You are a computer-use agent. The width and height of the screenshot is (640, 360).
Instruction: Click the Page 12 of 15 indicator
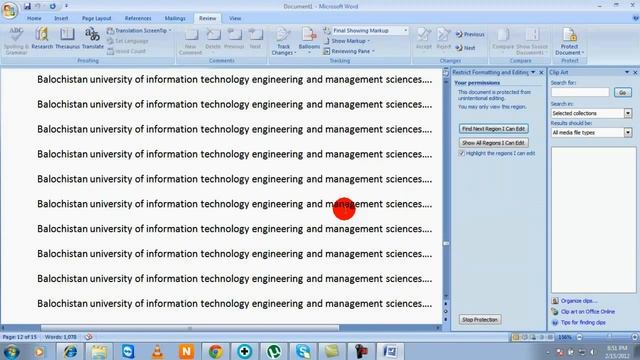19,337
